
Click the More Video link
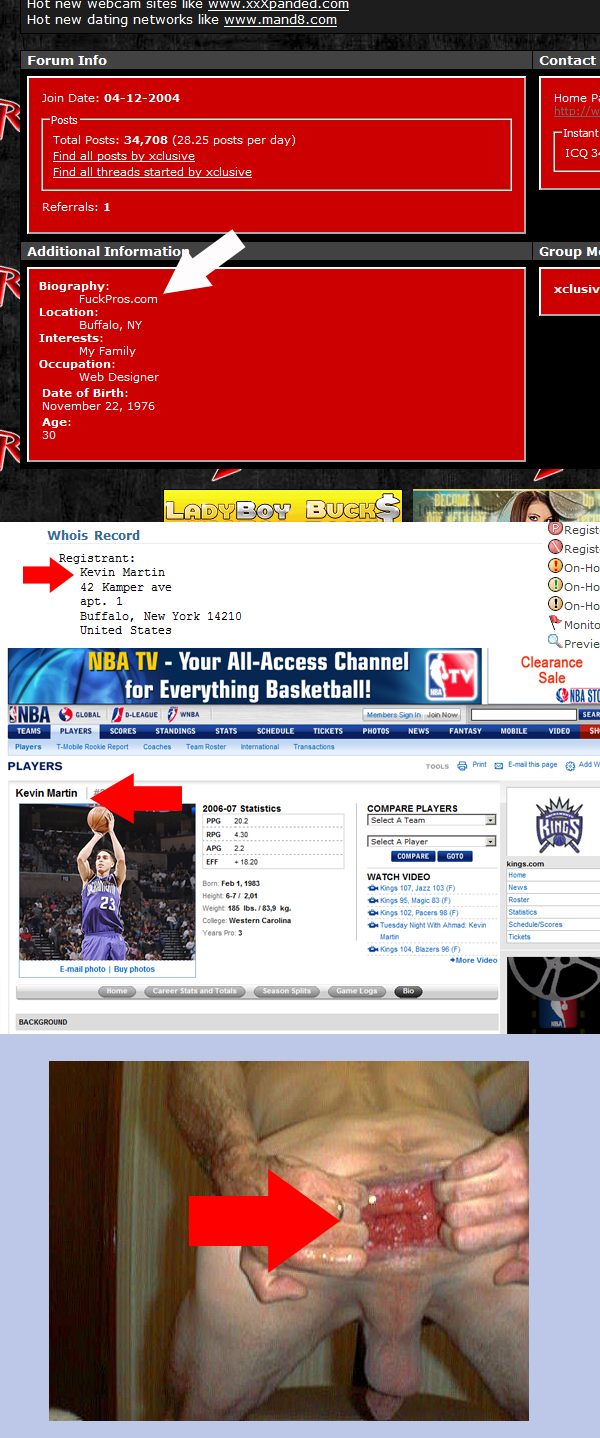point(475,960)
